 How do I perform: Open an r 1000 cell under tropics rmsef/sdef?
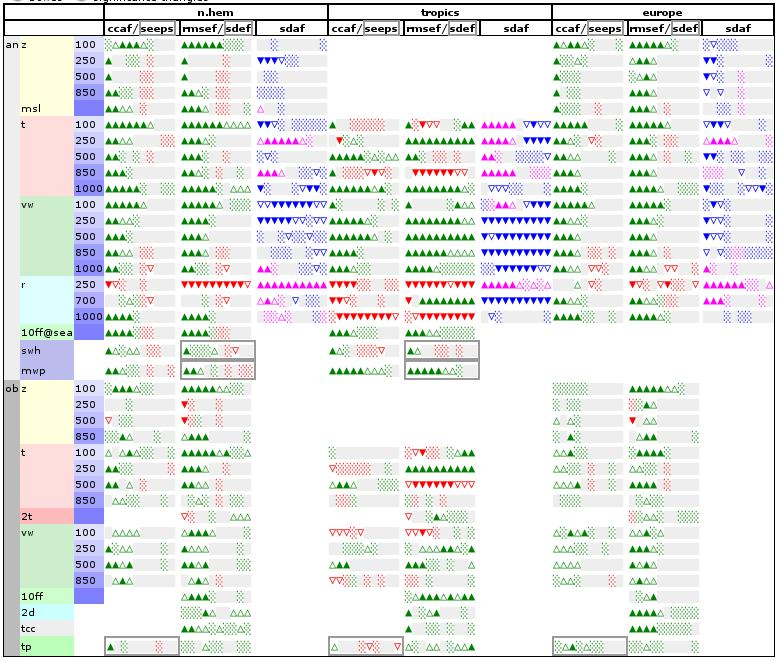point(440,317)
